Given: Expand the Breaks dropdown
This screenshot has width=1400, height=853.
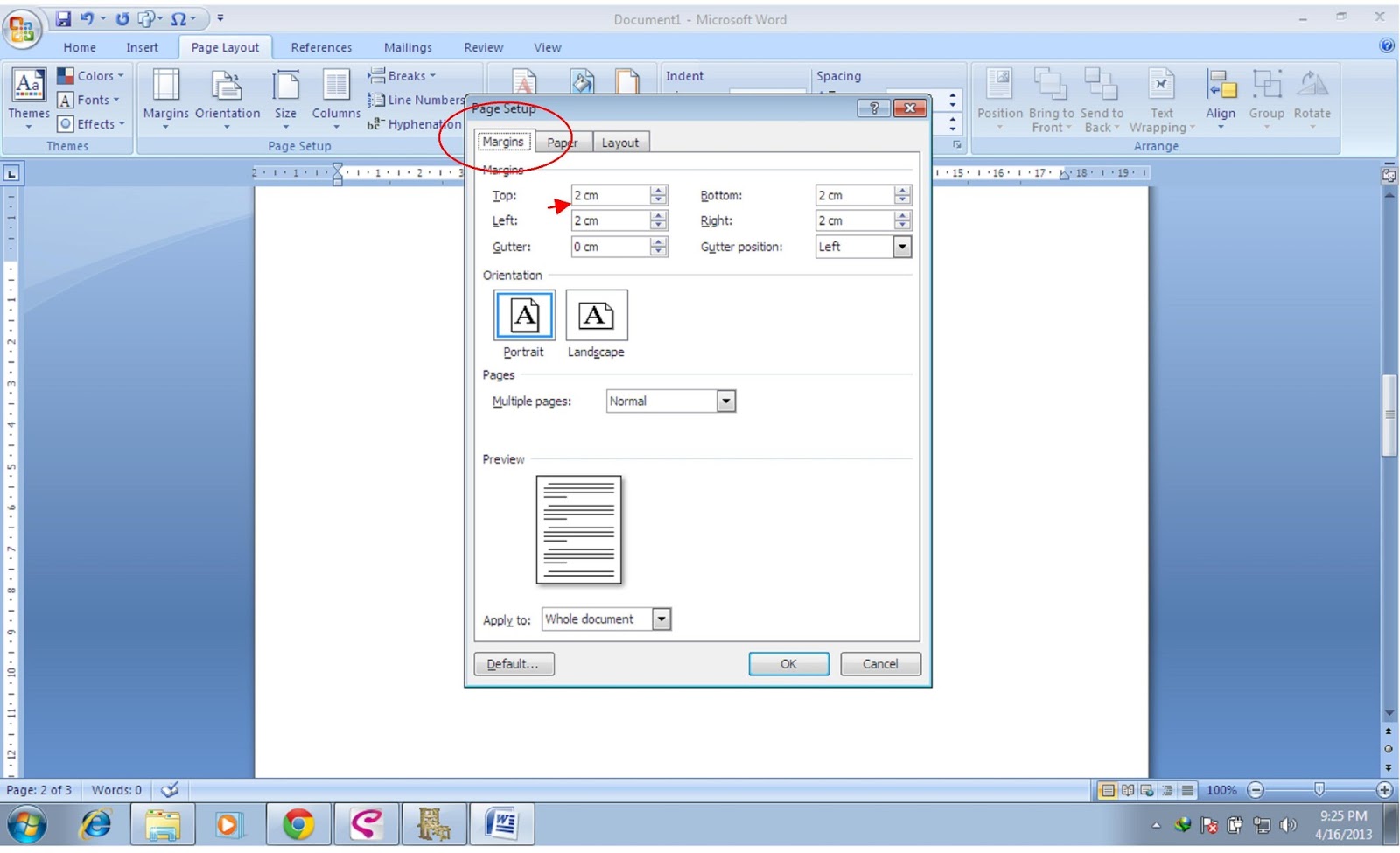Looking at the screenshot, I should pyautogui.click(x=402, y=76).
